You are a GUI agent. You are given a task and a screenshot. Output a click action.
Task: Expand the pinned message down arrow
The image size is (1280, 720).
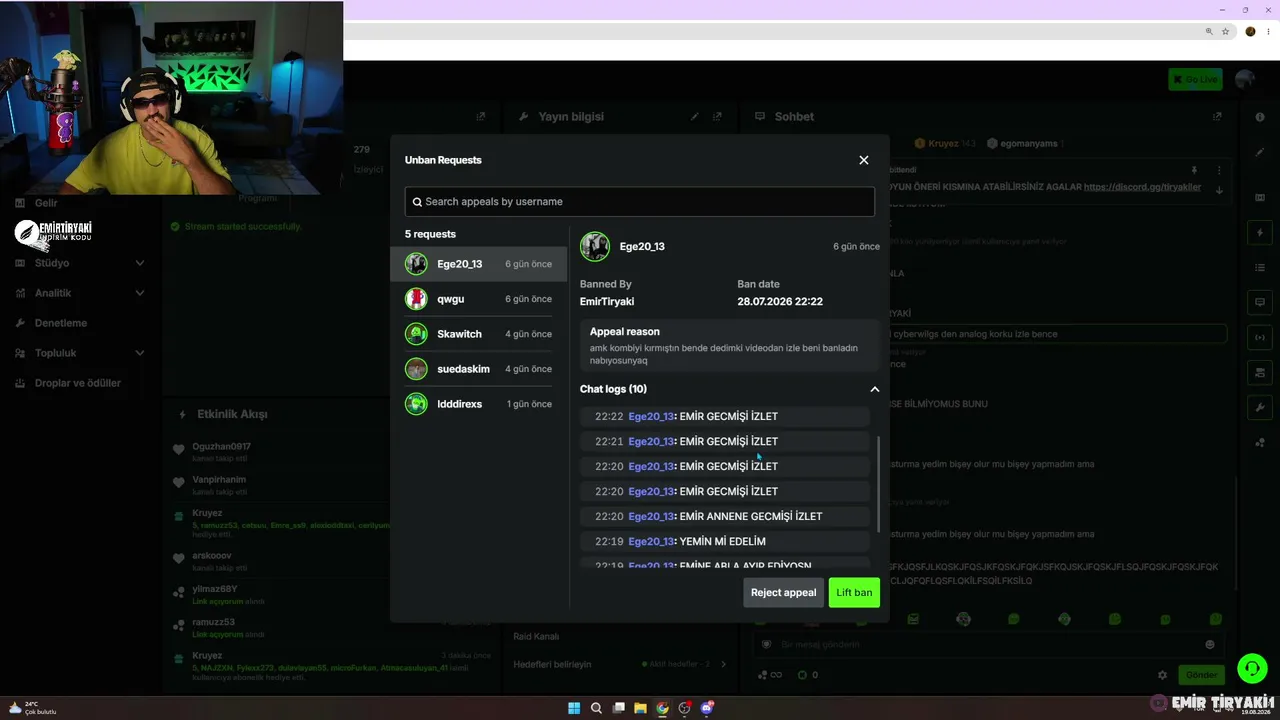click(x=1219, y=190)
